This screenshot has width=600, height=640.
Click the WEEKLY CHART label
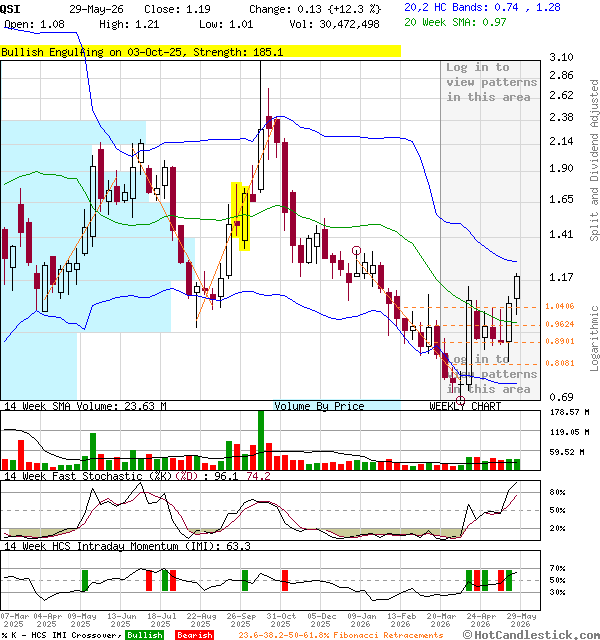(465, 406)
